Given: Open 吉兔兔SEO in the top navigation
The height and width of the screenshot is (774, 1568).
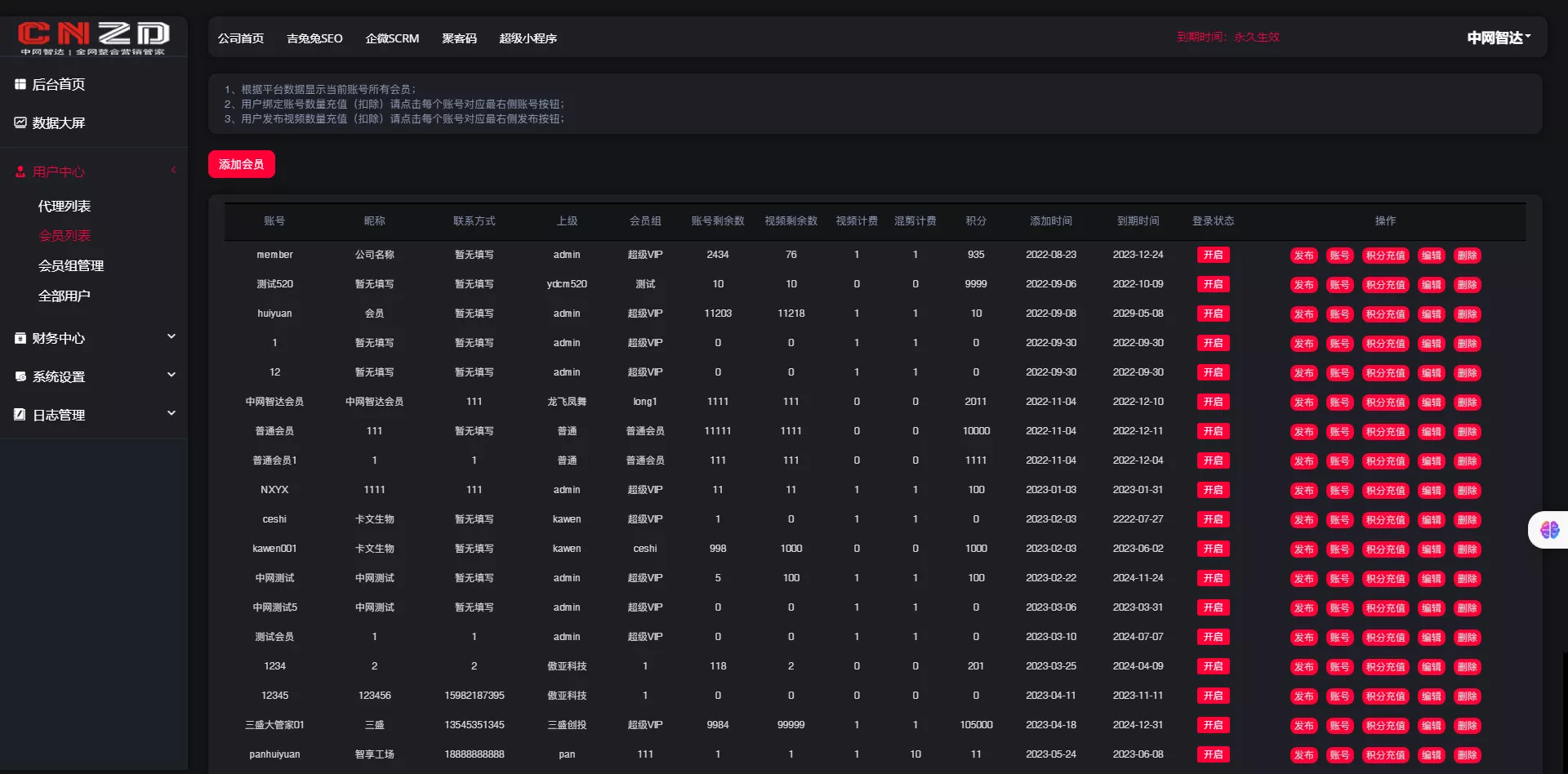Looking at the screenshot, I should (x=314, y=38).
